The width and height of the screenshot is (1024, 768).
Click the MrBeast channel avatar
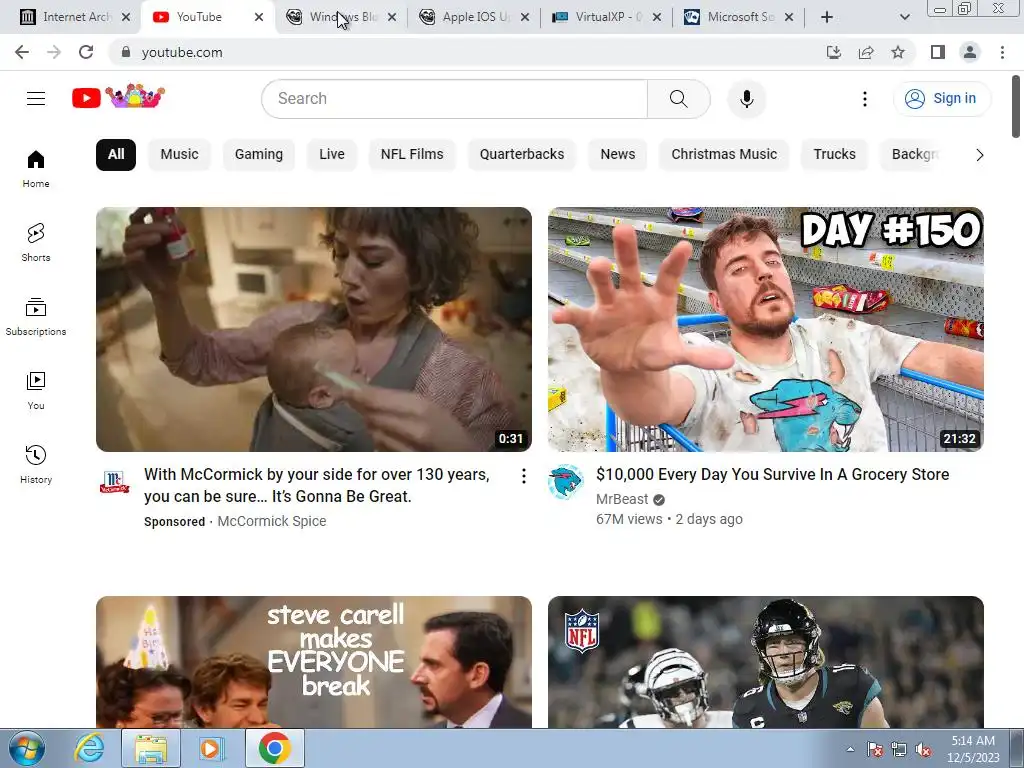tap(566, 483)
